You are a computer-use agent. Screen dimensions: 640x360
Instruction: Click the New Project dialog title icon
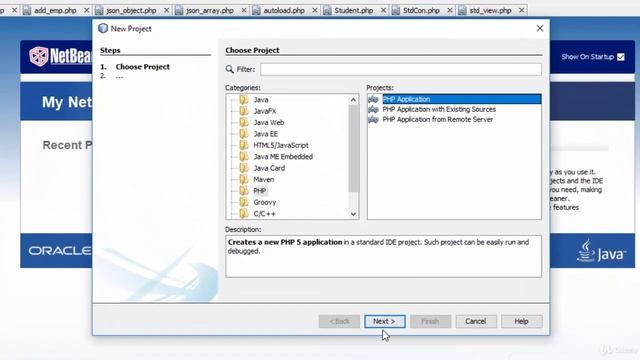pyautogui.click(x=103, y=28)
